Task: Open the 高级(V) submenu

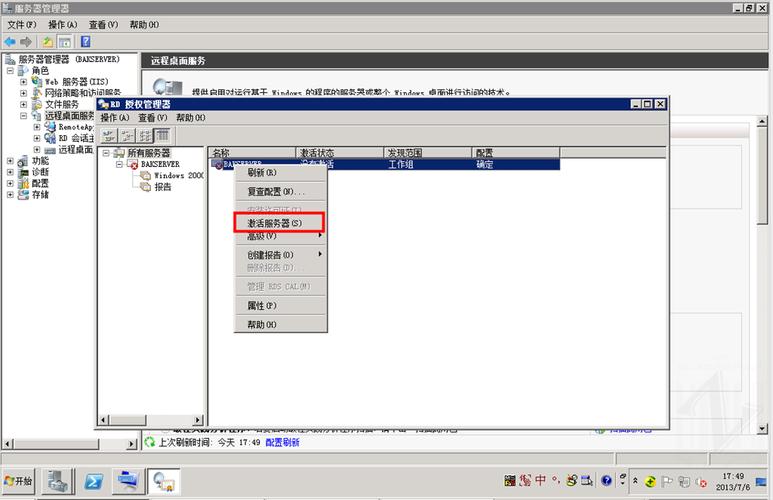Action: (280, 236)
